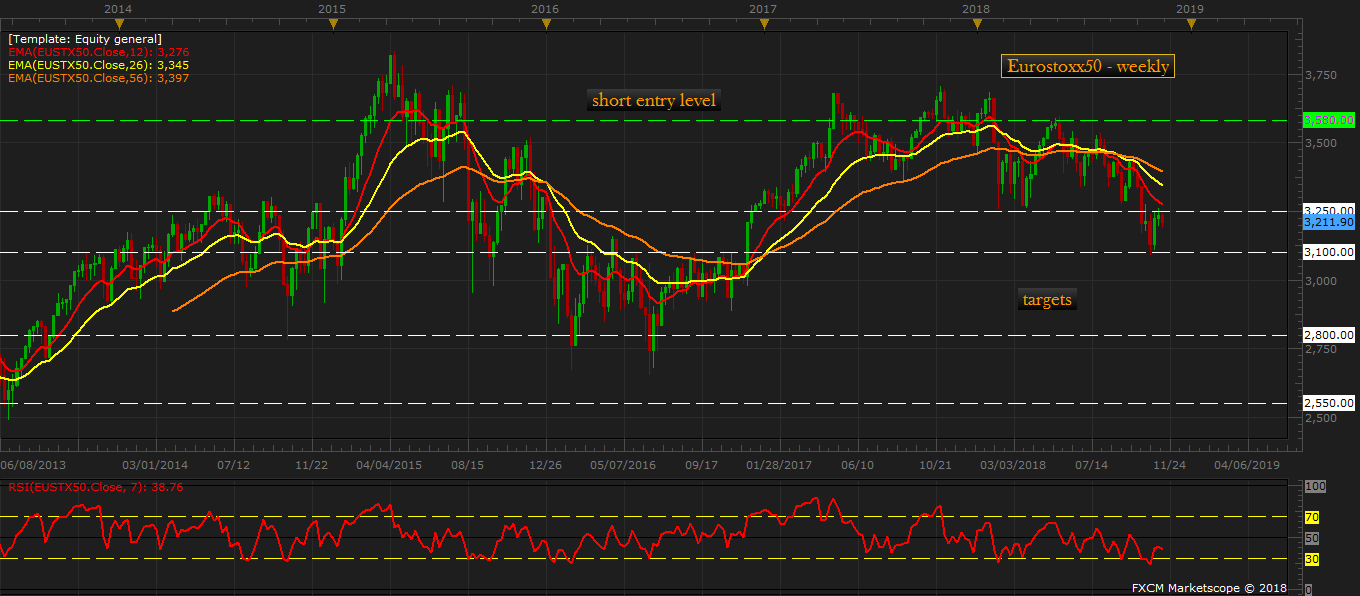Select the 'targets' chart annotation

tap(1047, 300)
